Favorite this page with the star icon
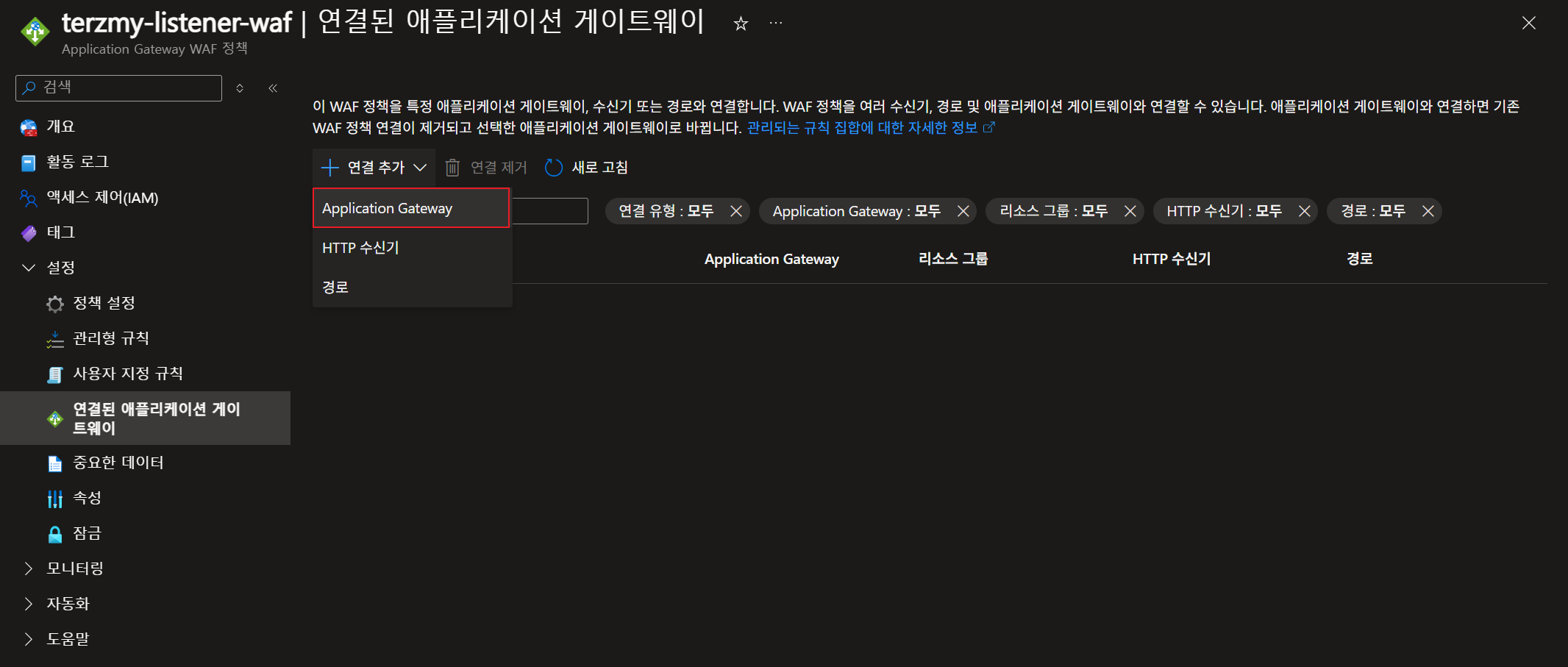Image resolution: width=1568 pixels, height=667 pixels. pos(741,24)
